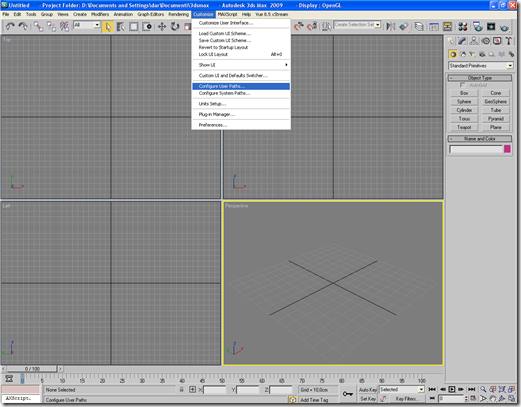Select the Select and Link tool
The image size is (521, 407).
(38, 26)
